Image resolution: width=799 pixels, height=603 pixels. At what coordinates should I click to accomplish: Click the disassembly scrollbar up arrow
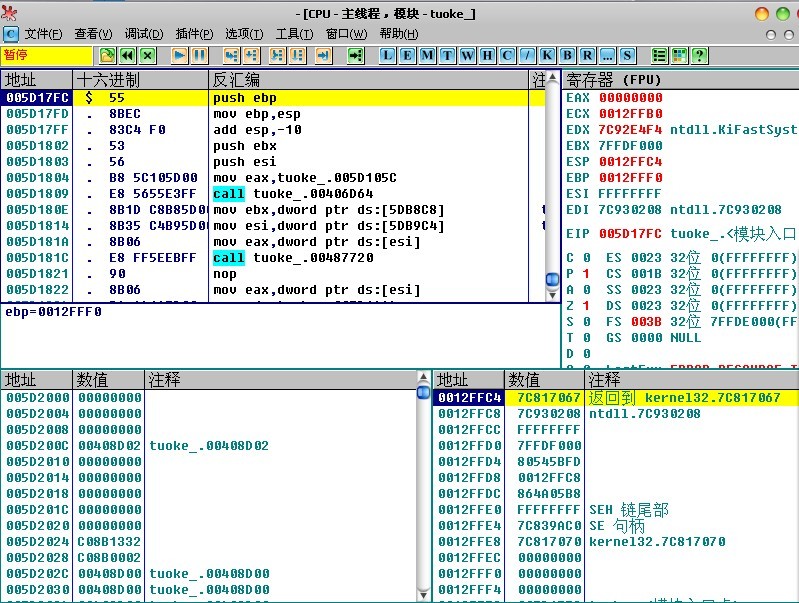[552, 77]
